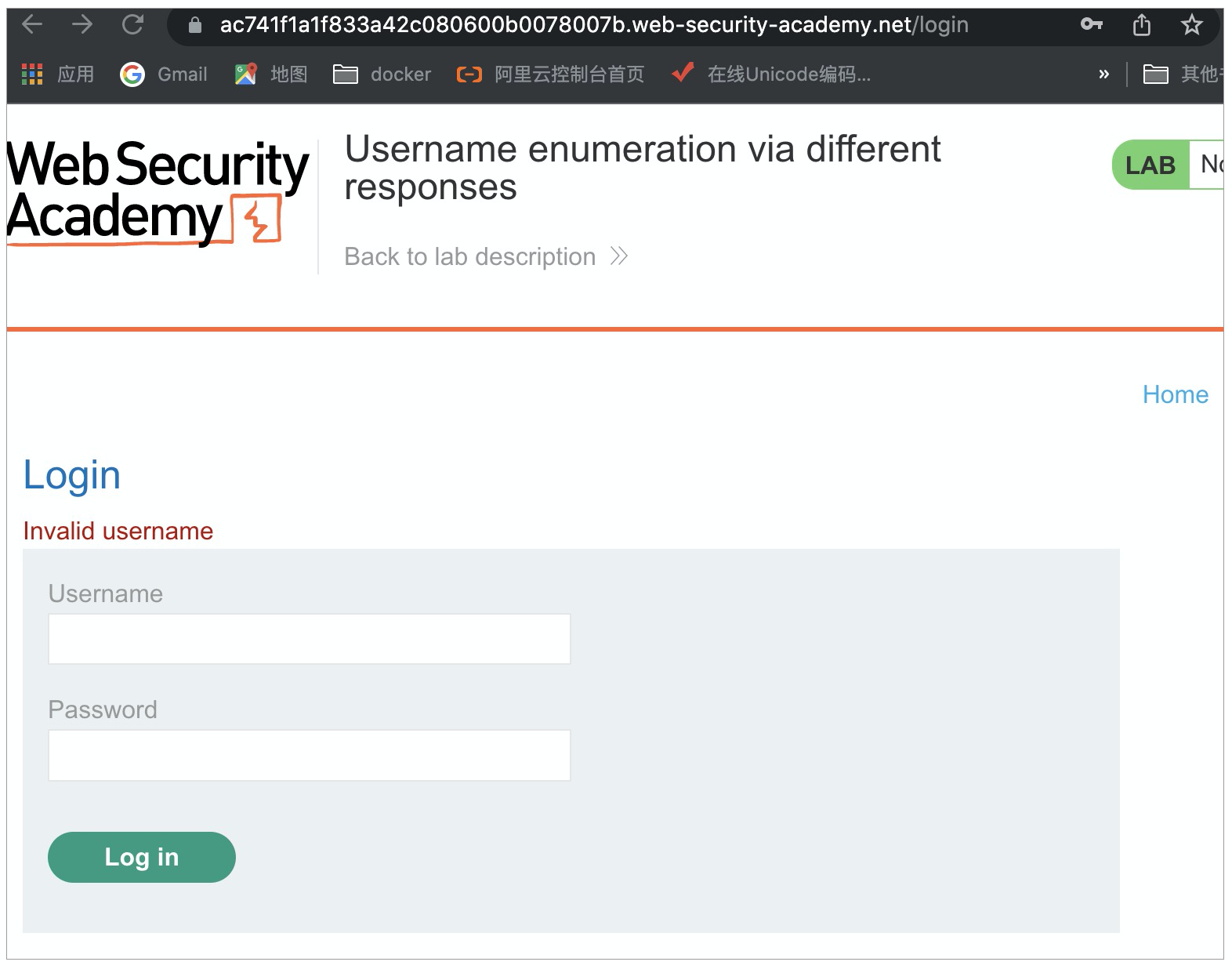Open the online Unicode encoder bookmark
The height and width of the screenshot is (969, 1232).
(772, 74)
